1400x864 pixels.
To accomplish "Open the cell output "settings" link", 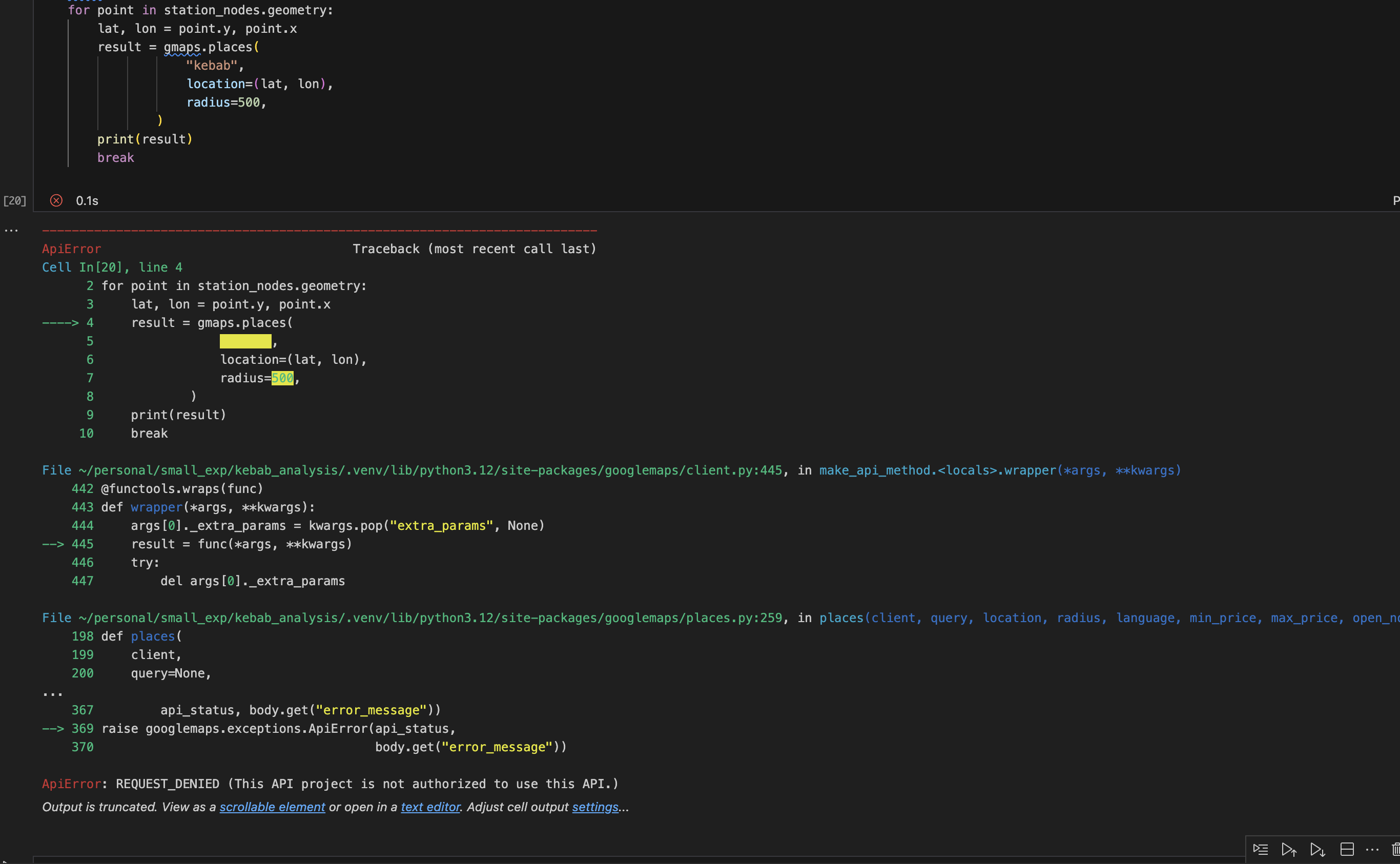I will [x=595, y=807].
